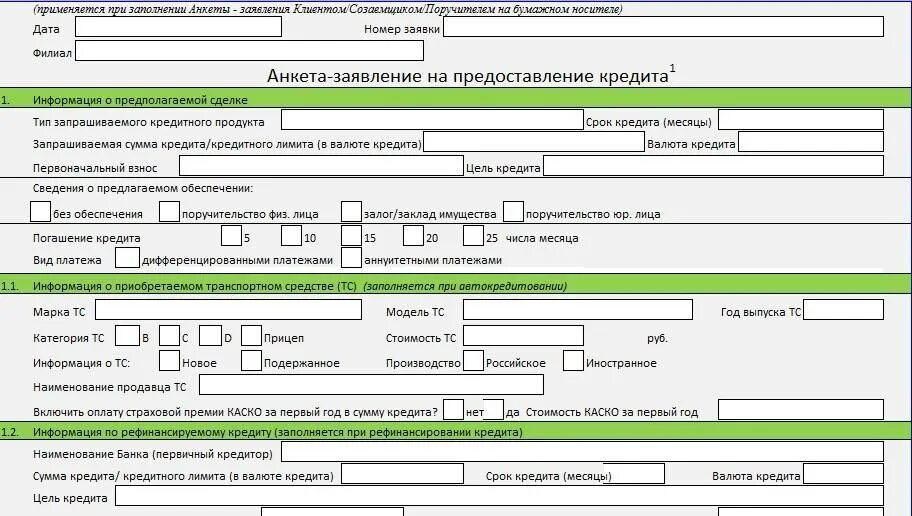Viewport: 912px width, 516px height.
Task: Click the Валюта кредита field in section 1
Action: [x=811, y=142]
